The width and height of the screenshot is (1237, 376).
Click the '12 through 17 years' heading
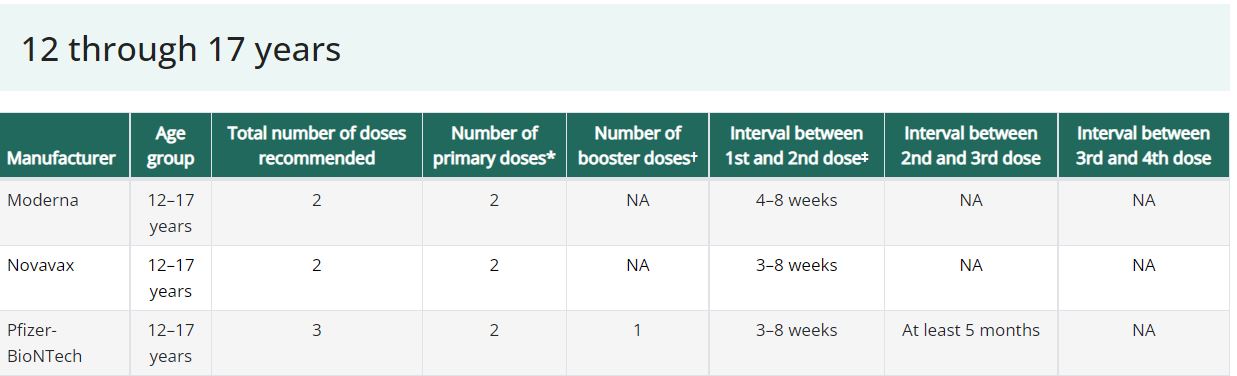[x=181, y=49]
